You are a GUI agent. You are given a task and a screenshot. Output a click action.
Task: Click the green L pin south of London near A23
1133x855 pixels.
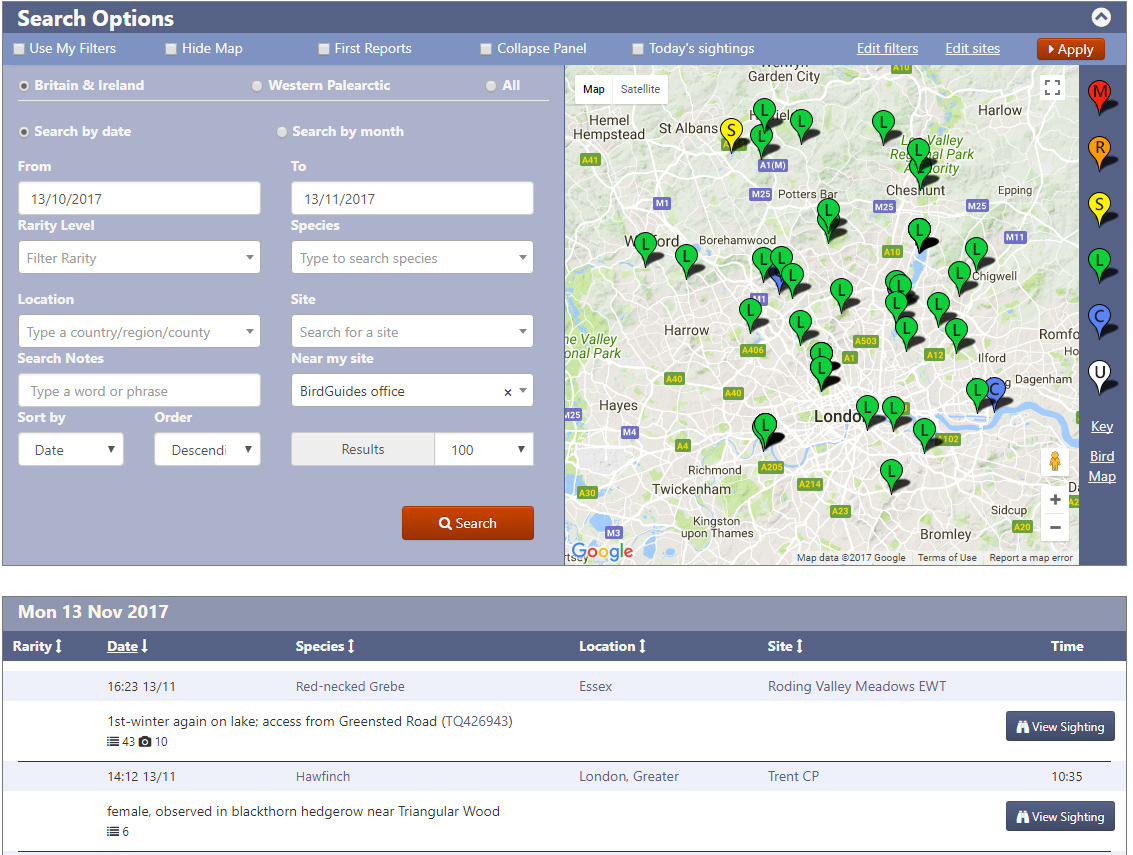[892, 475]
